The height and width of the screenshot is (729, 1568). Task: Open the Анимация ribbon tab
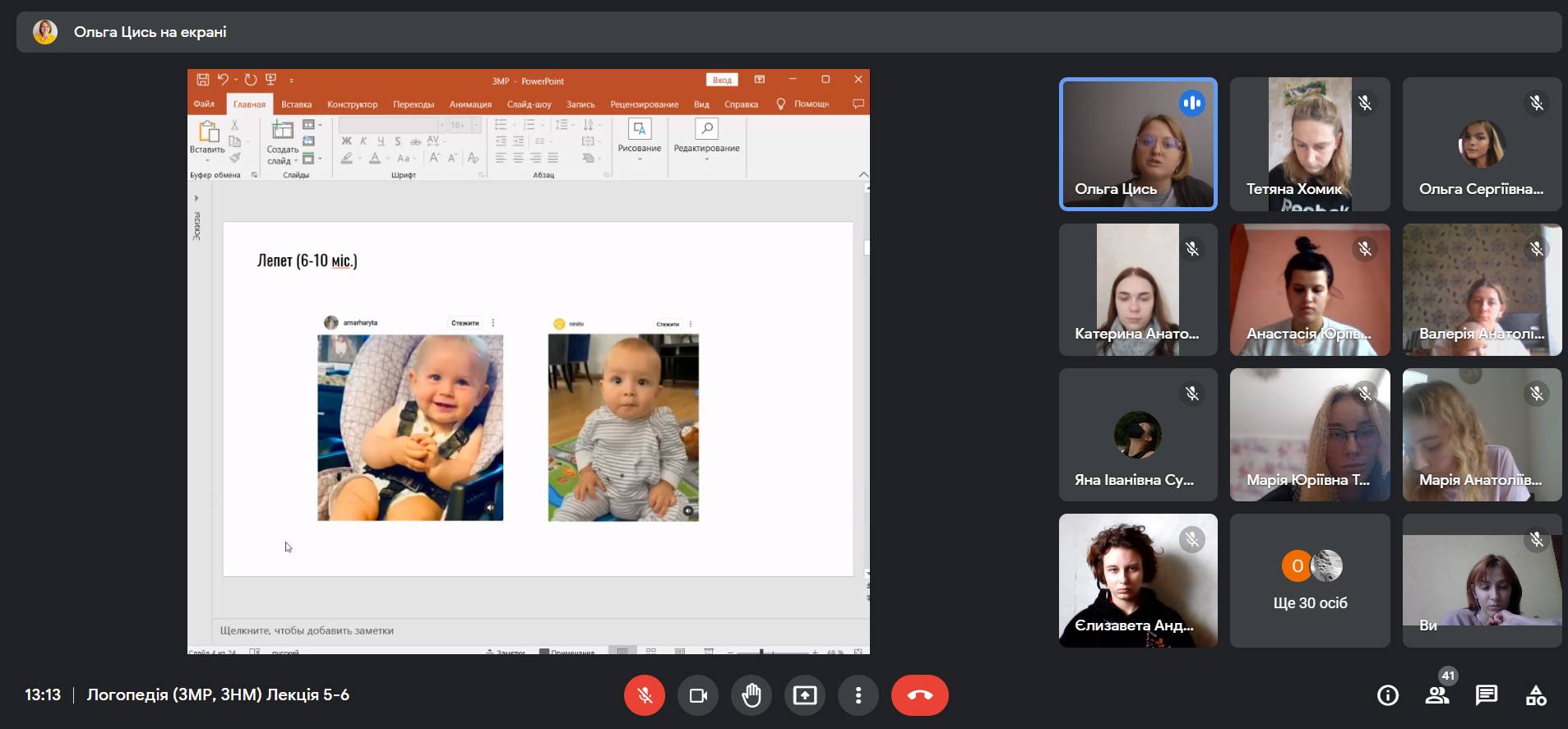[470, 104]
